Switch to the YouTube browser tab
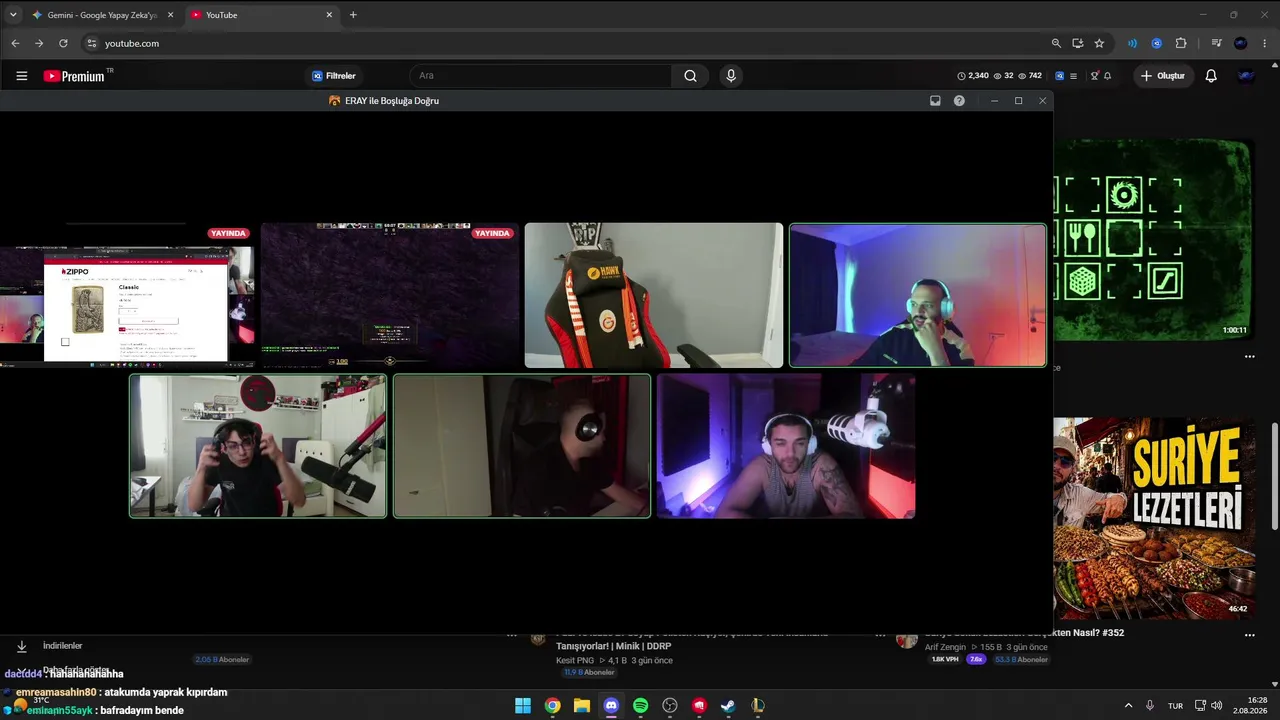The width and height of the screenshot is (1280, 720). coord(261,15)
